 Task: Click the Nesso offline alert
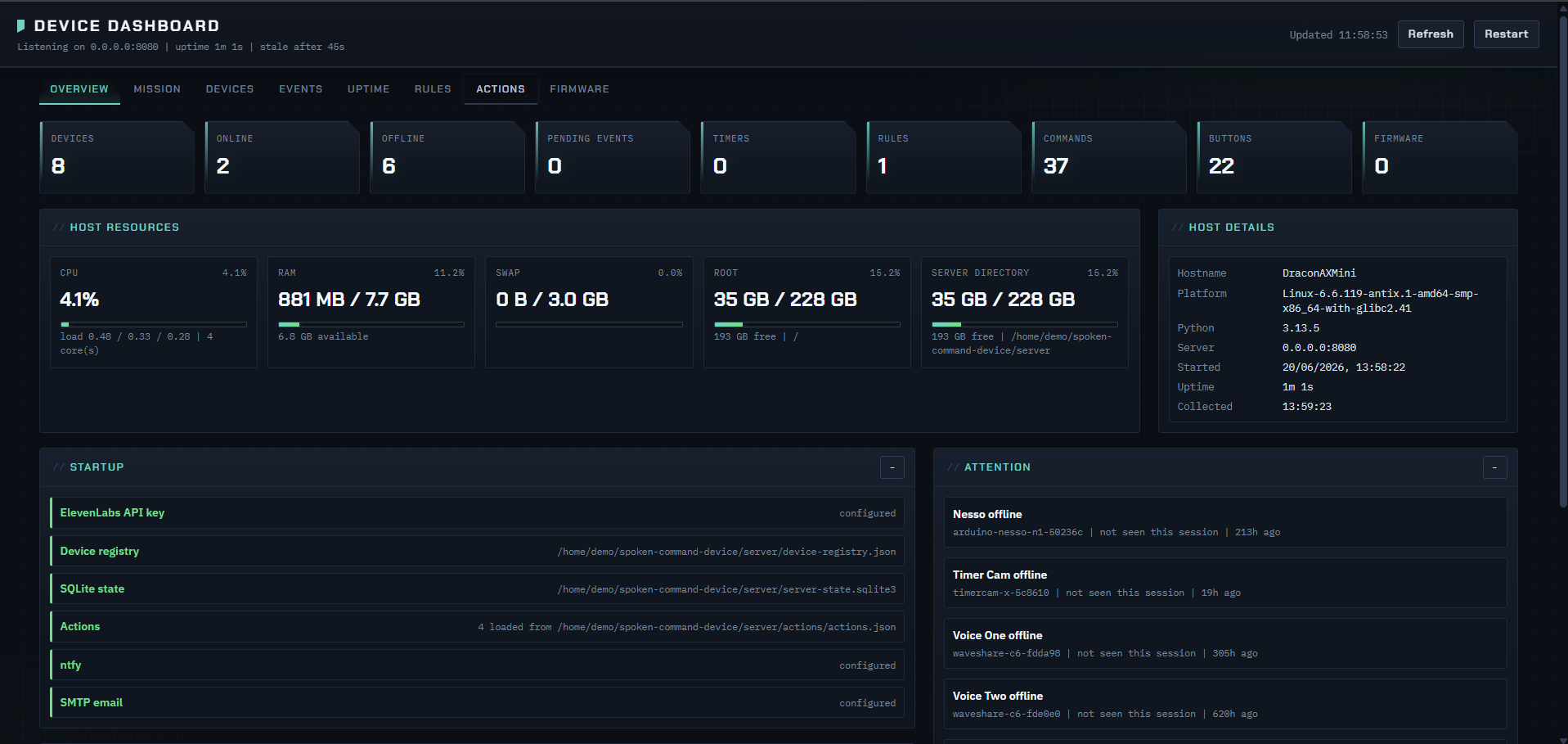coord(1225,522)
